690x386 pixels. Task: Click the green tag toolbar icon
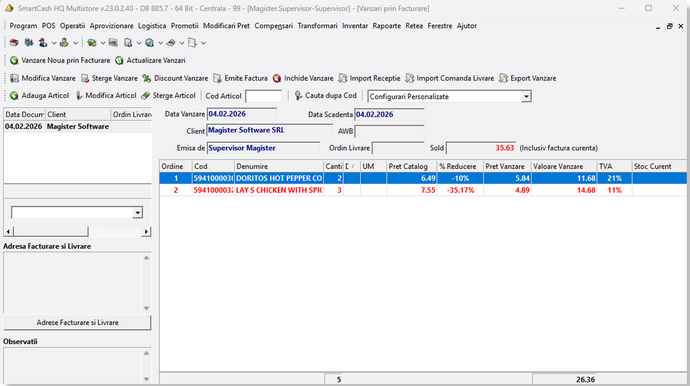pyautogui.click(x=92, y=43)
